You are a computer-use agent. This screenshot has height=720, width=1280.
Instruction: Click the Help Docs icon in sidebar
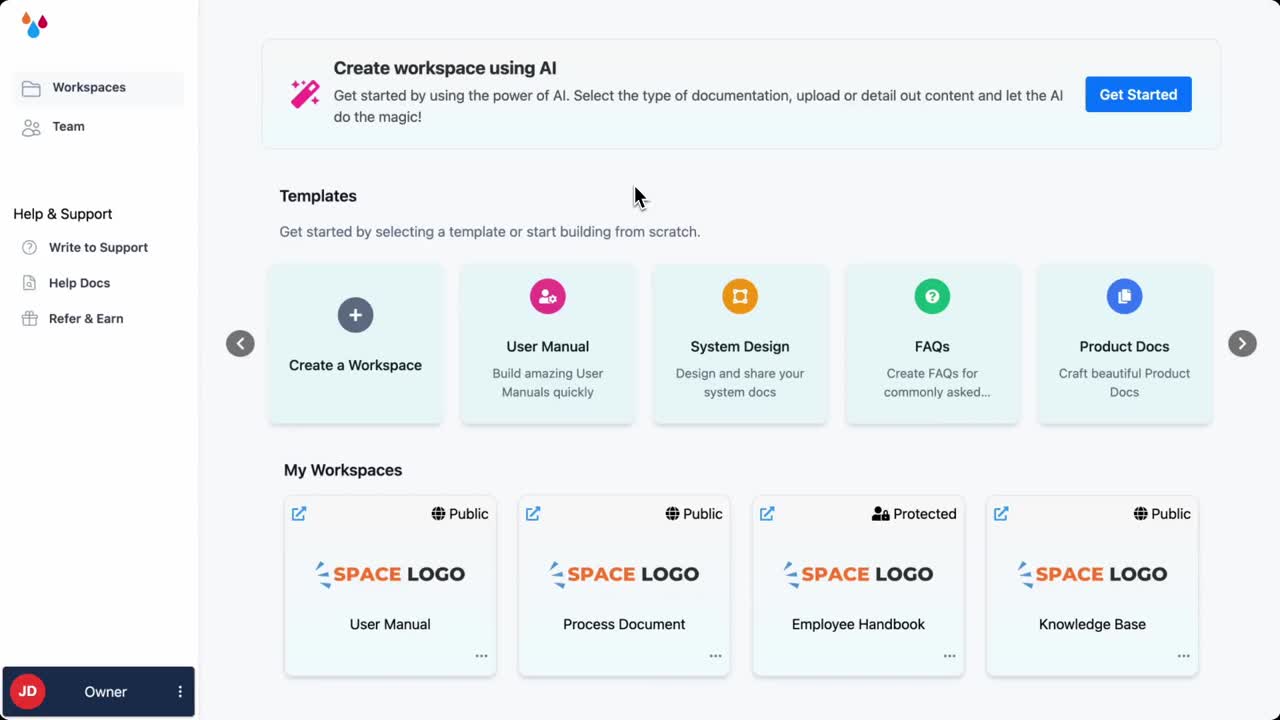(31, 283)
